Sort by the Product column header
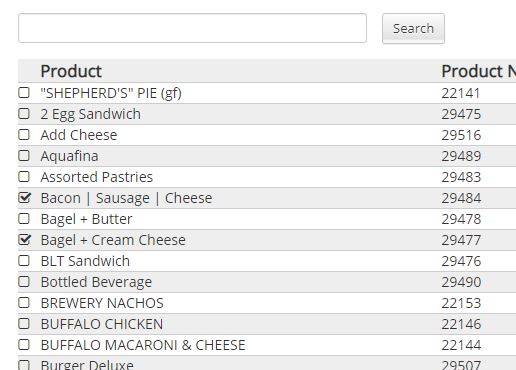Screen dimensions: 516x370 click(x=71, y=71)
